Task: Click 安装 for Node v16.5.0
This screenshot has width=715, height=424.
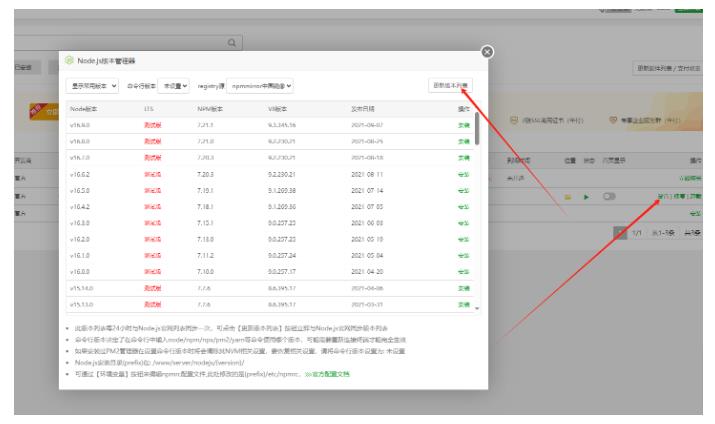Action: point(464,191)
